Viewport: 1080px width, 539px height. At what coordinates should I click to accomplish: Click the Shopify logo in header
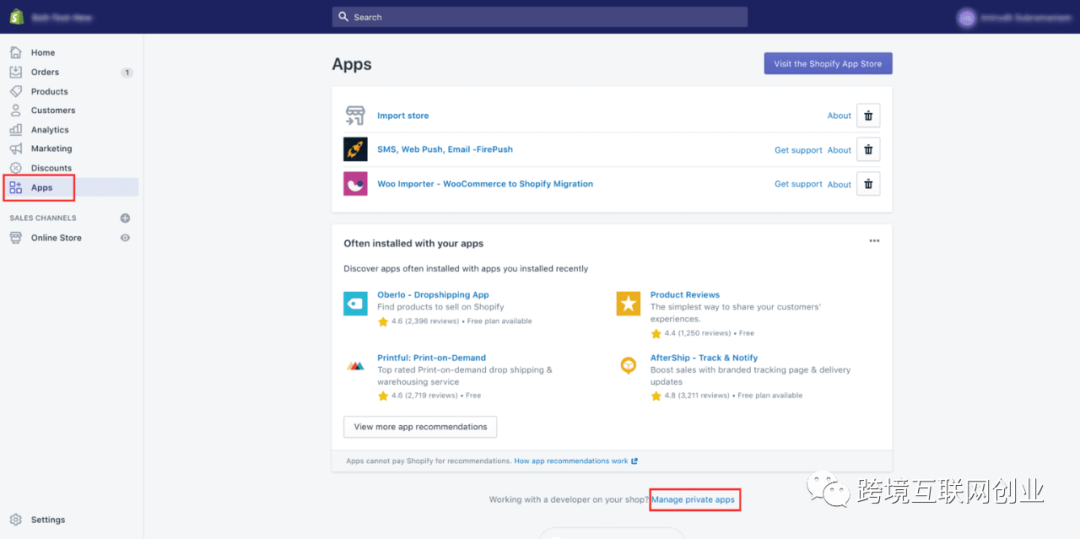click(17, 17)
